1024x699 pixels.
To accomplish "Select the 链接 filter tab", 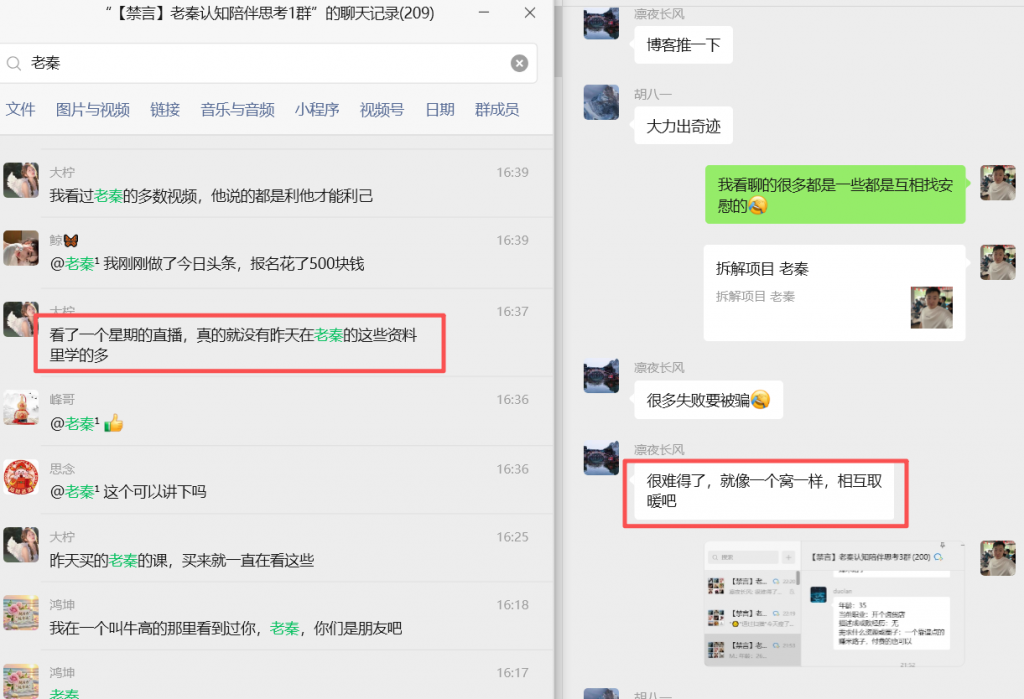I will coord(165,110).
